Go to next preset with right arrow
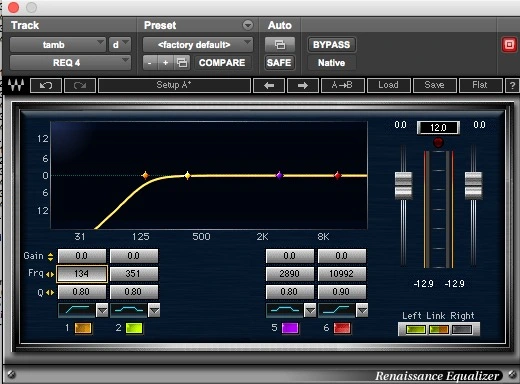The image size is (520, 384). tap(303, 85)
